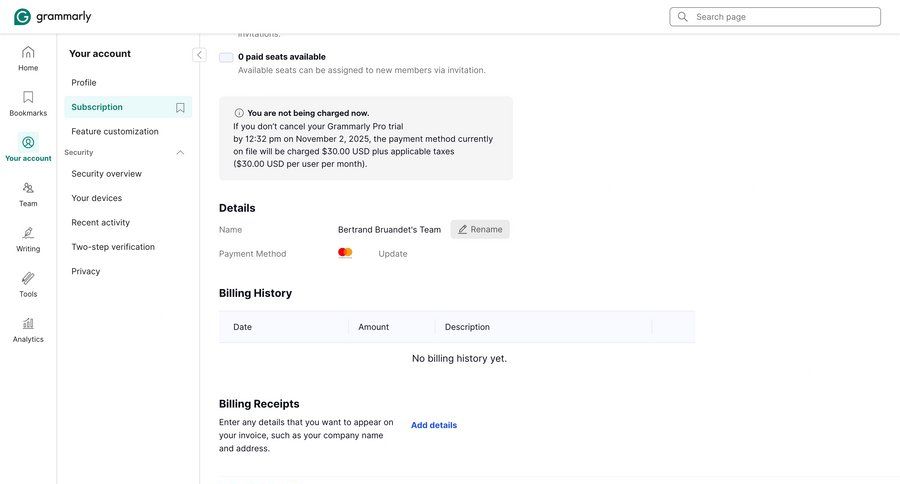Click the Details heading

237,208
